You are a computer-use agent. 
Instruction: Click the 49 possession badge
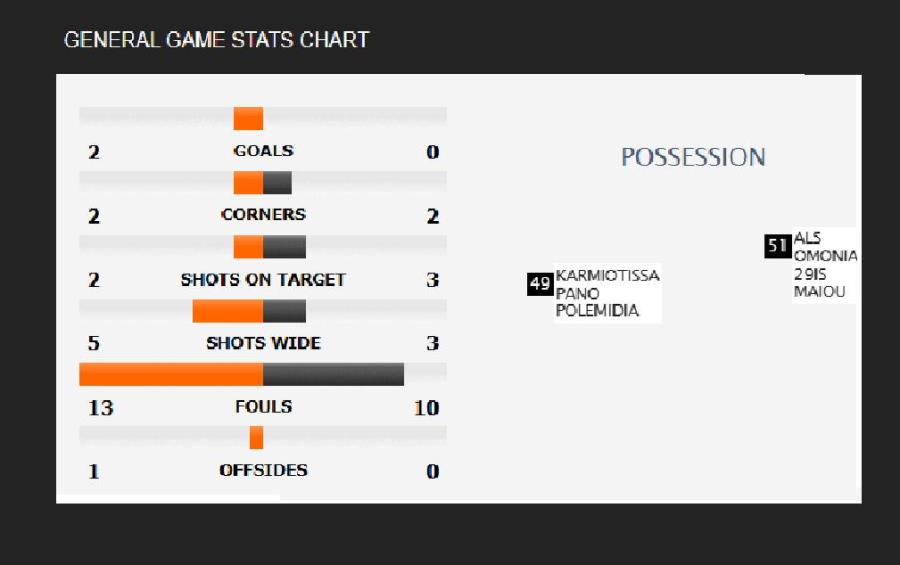click(540, 284)
